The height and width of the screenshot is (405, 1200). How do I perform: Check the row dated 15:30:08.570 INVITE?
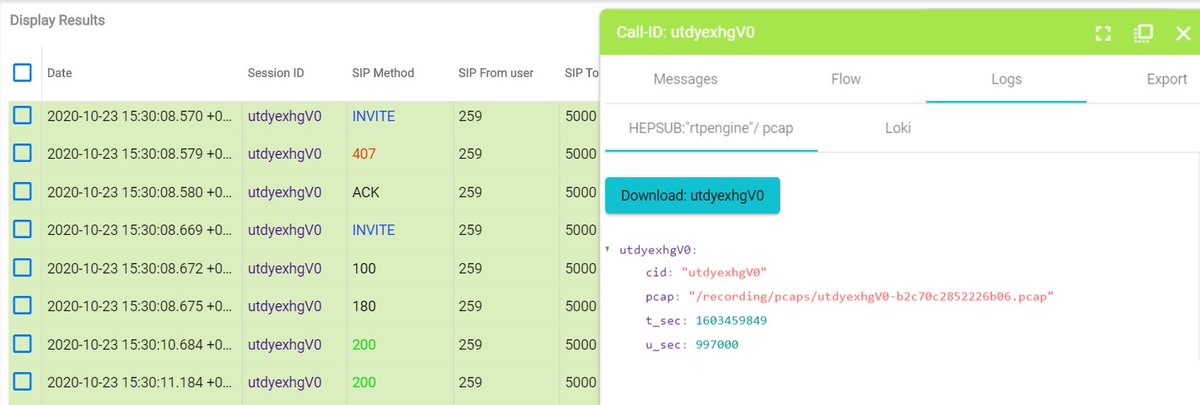tap(22, 116)
